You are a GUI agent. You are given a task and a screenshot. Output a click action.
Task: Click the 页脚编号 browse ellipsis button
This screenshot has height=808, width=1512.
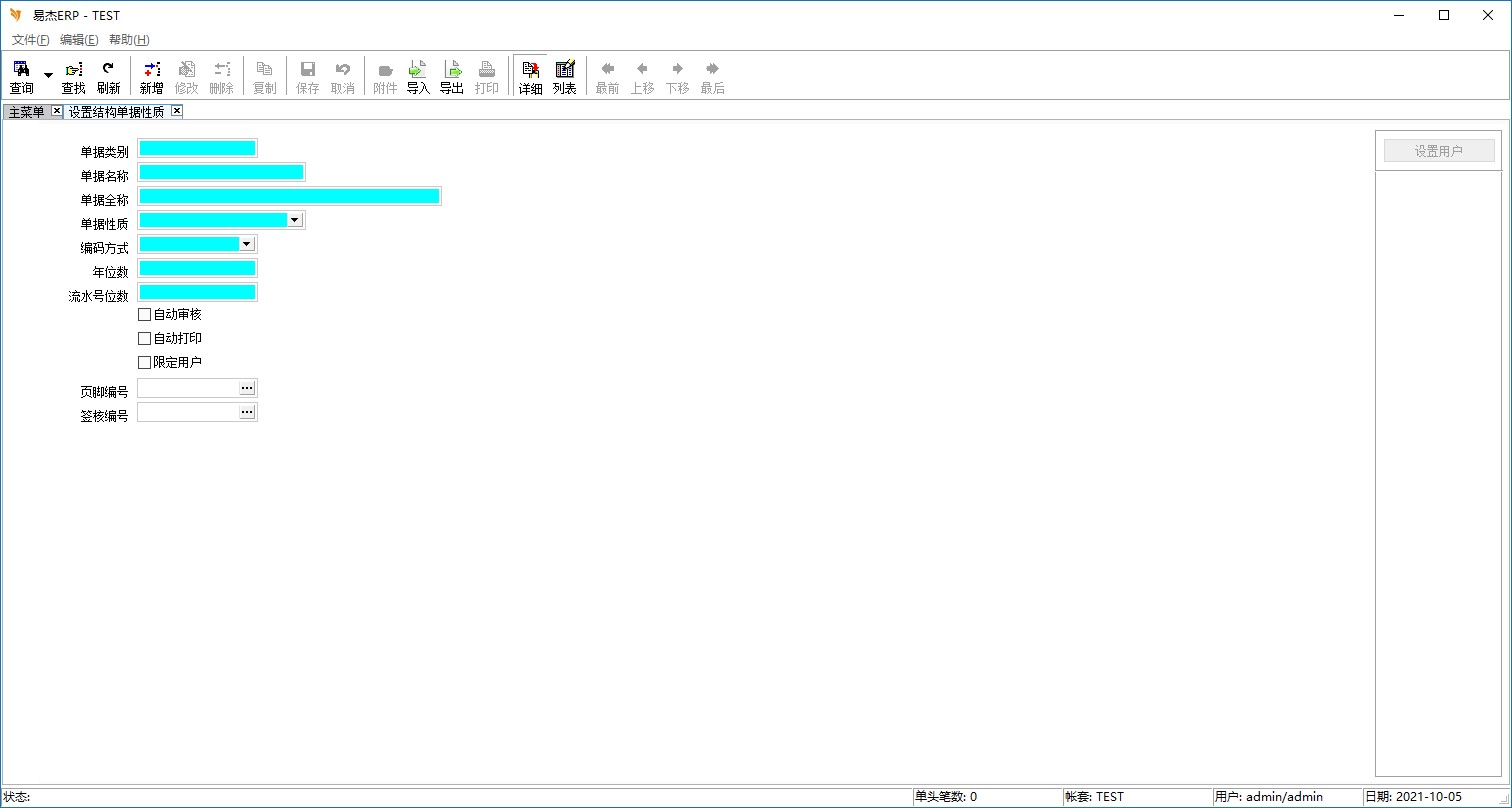click(x=247, y=388)
